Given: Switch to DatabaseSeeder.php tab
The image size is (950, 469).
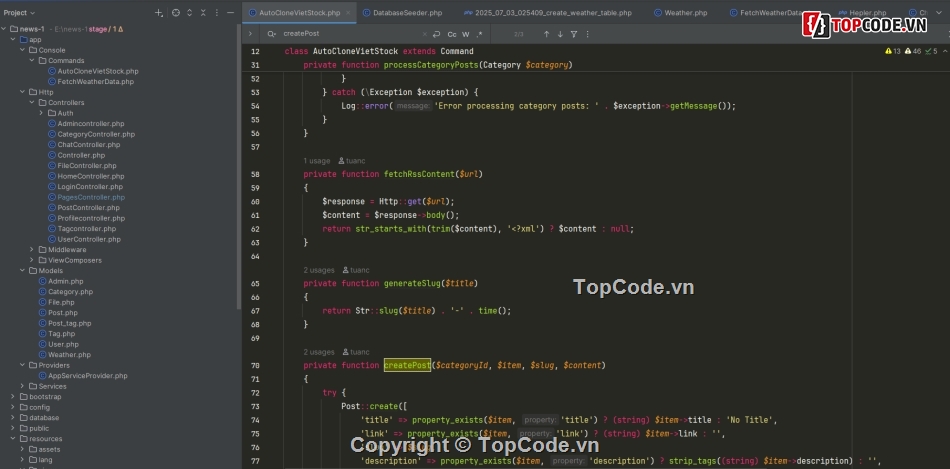Looking at the screenshot, I should [x=402, y=13].
